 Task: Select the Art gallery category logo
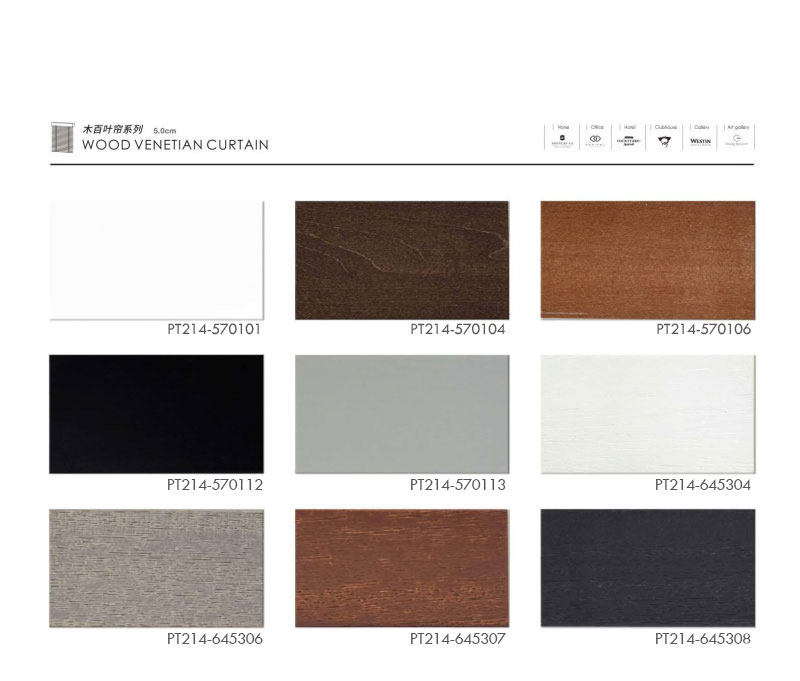pyautogui.click(x=737, y=141)
